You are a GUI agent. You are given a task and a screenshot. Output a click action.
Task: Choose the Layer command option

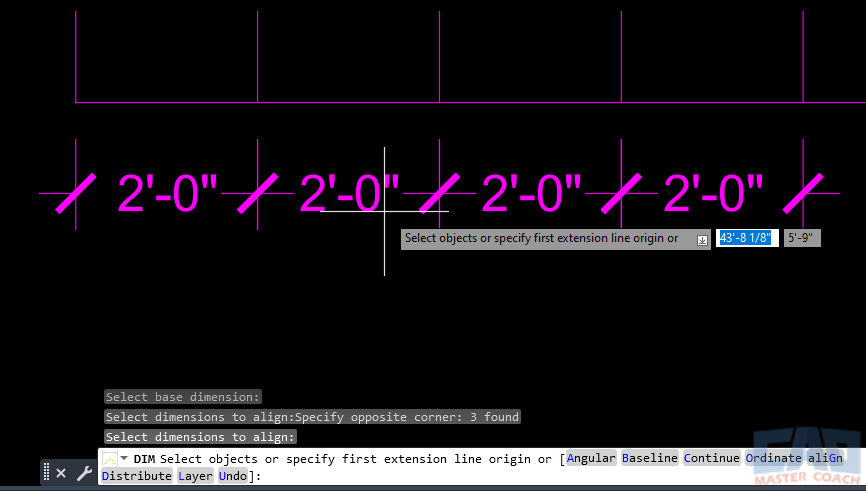[x=195, y=476]
